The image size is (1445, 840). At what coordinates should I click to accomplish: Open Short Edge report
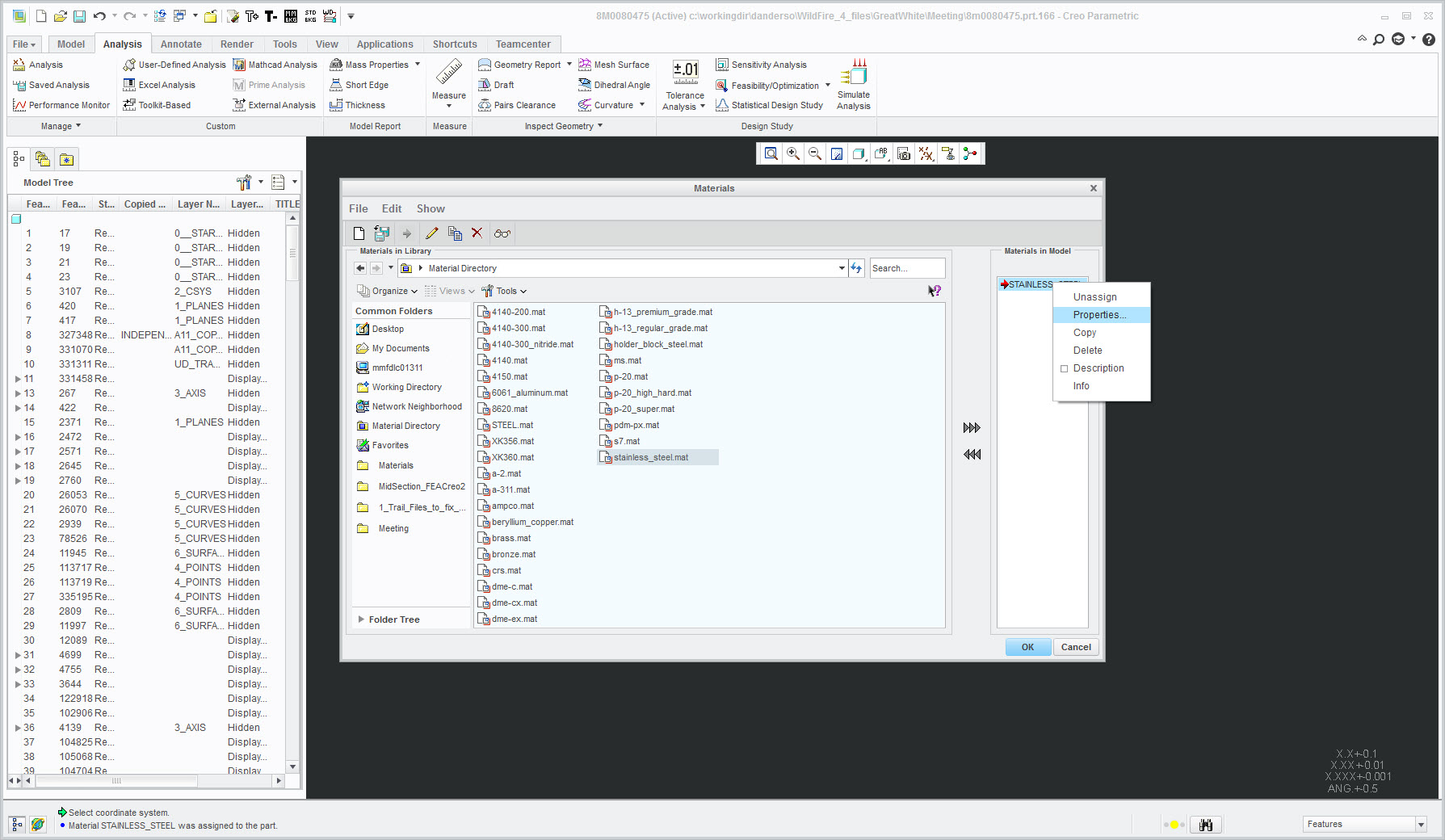point(359,85)
